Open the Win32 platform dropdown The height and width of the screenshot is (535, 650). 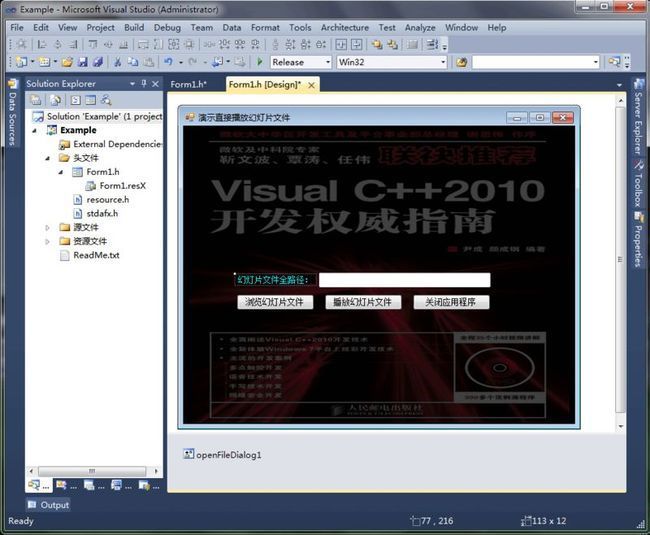click(x=443, y=62)
